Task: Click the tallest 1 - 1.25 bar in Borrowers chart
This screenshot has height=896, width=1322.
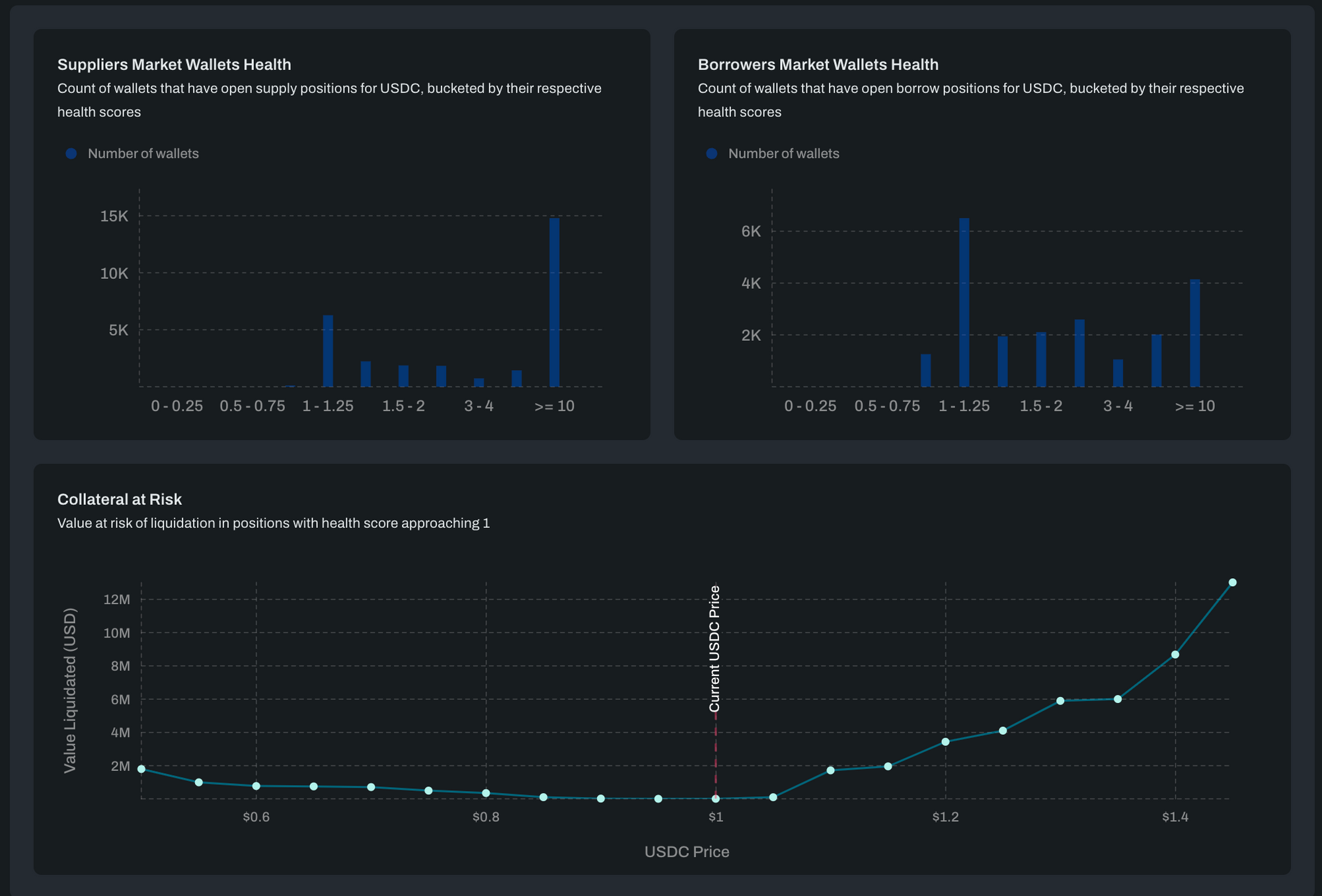Action: (x=964, y=302)
